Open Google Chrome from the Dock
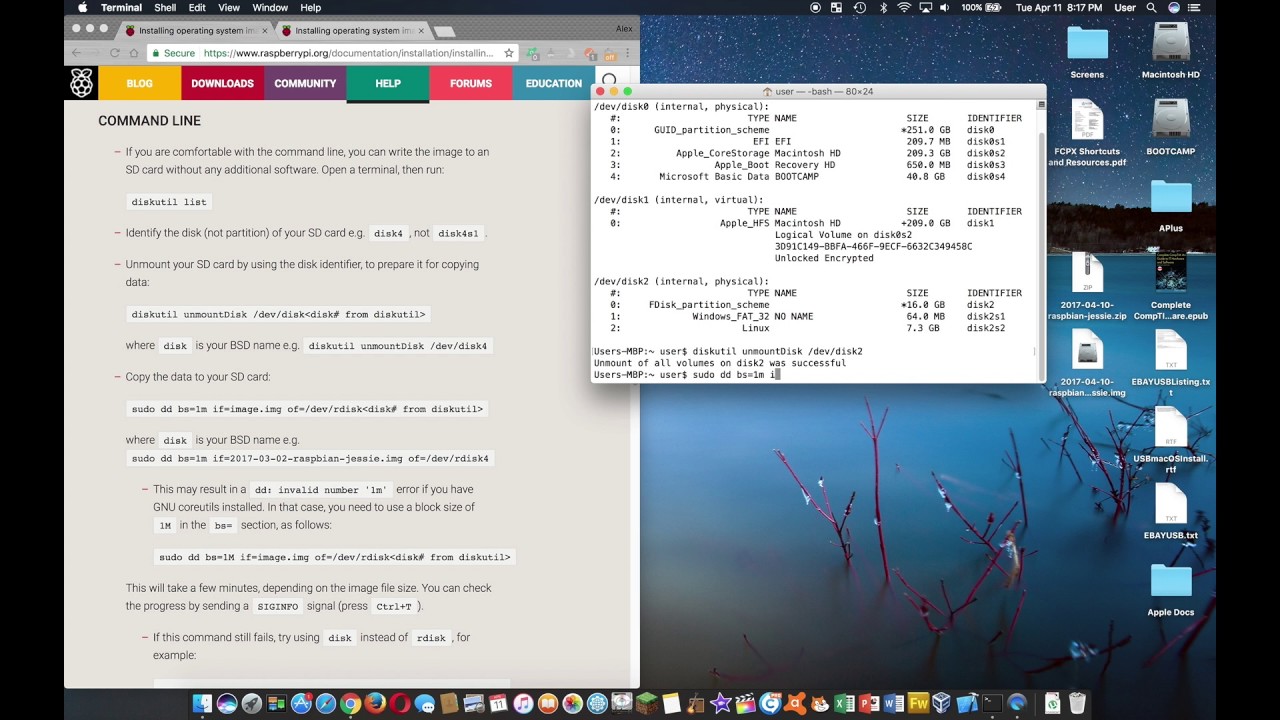 (x=350, y=703)
